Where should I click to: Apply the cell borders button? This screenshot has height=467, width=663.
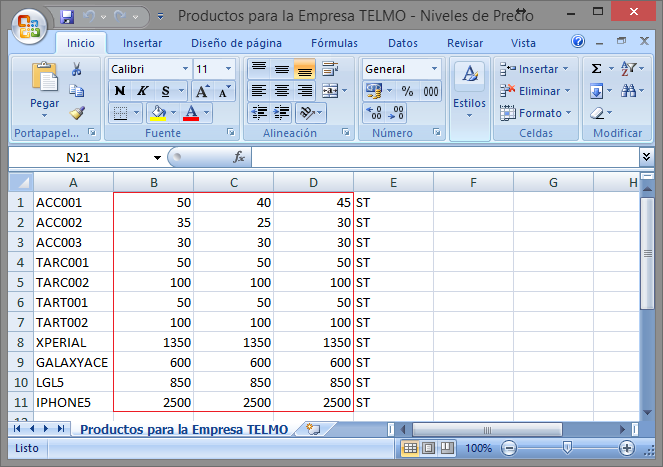(121, 113)
